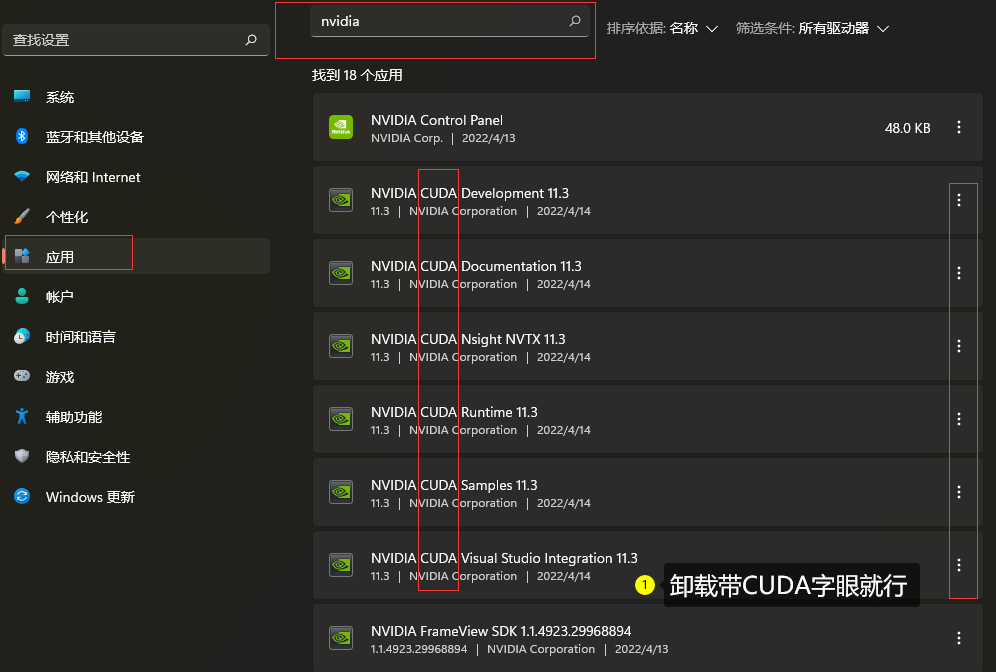Click the gaming controller icon
996x672 pixels.
coord(22,375)
